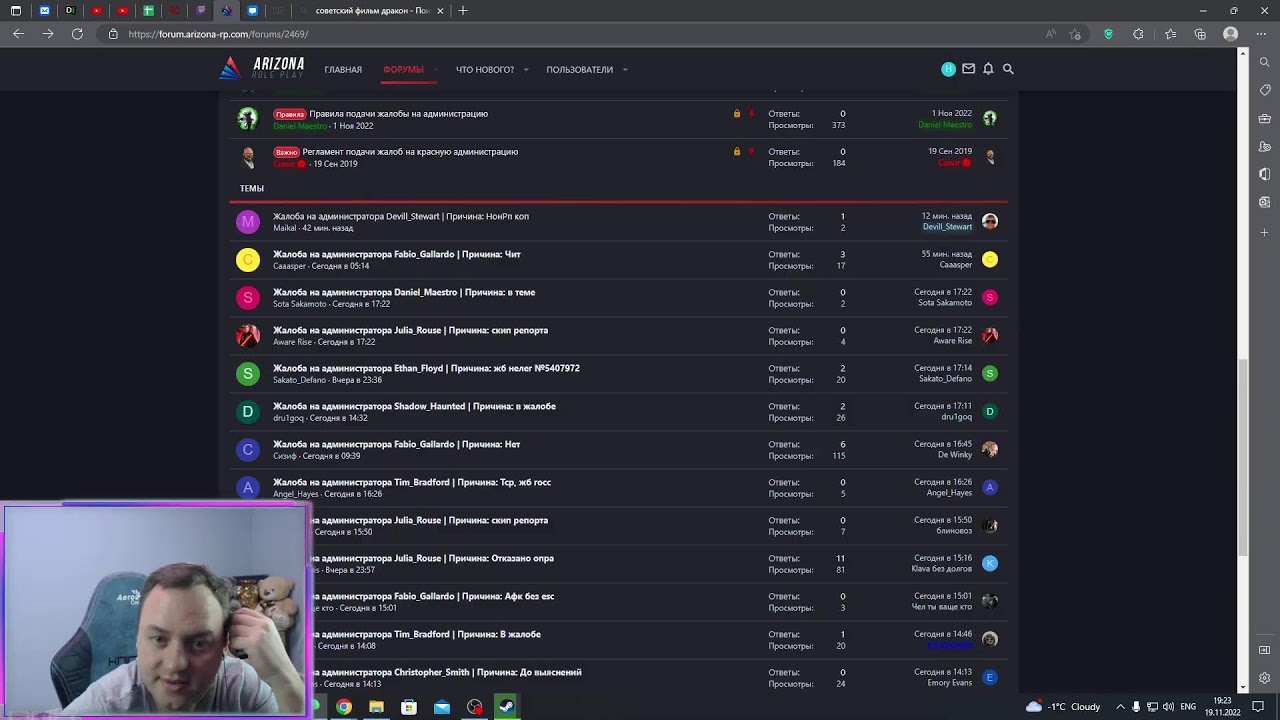The image size is (1280, 720).
Task: Open the taskbar clock showing 19:23
Action: [x=1222, y=707]
